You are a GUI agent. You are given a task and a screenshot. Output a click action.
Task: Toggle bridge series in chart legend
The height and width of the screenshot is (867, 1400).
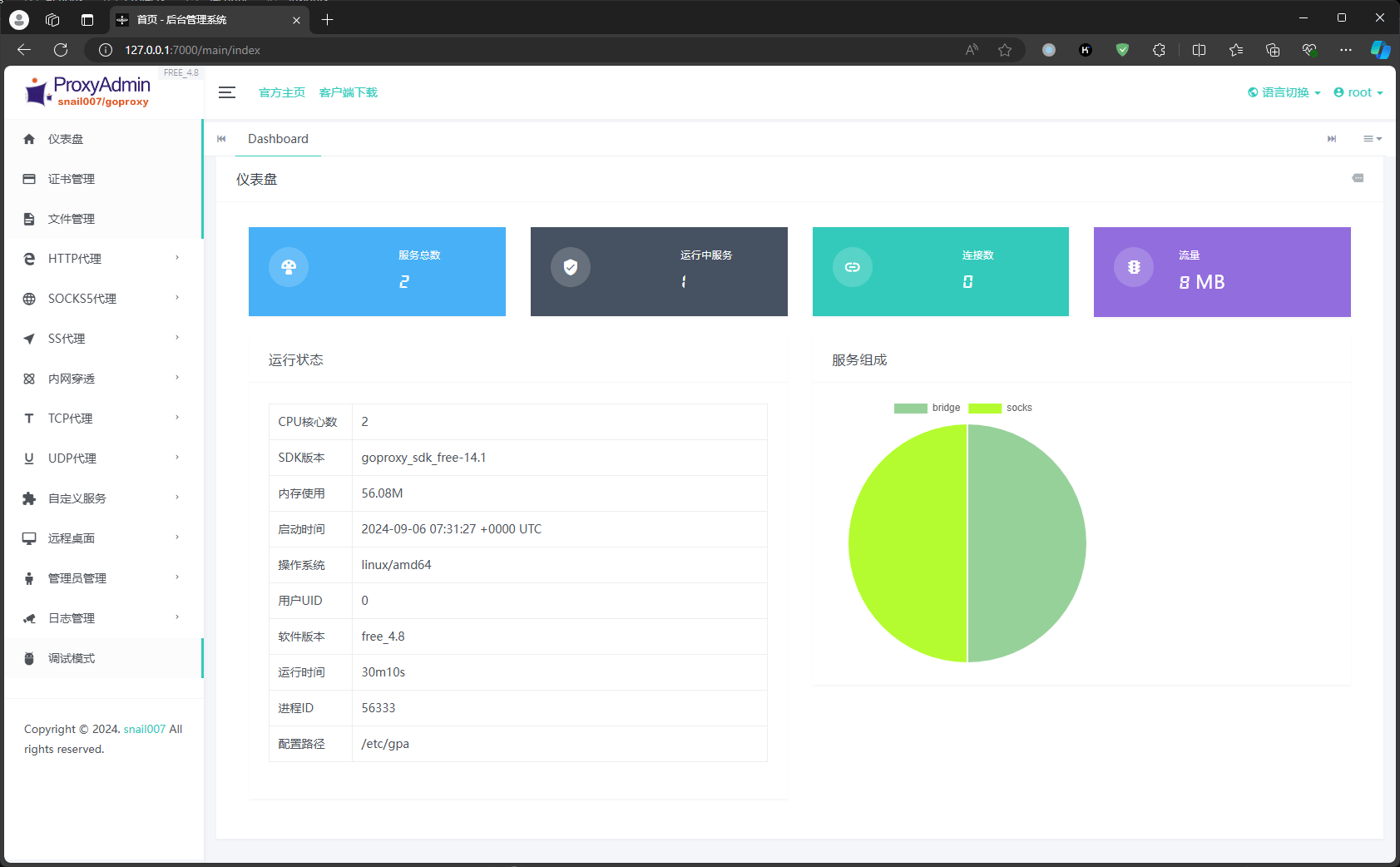[927, 408]
